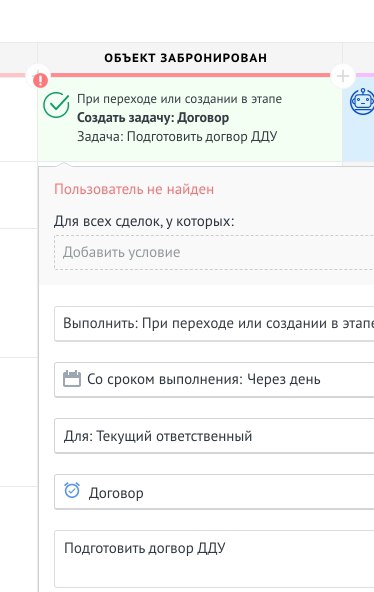Click the 'Задача: Подготовить договр ДДУ' line

click(177, 136)
